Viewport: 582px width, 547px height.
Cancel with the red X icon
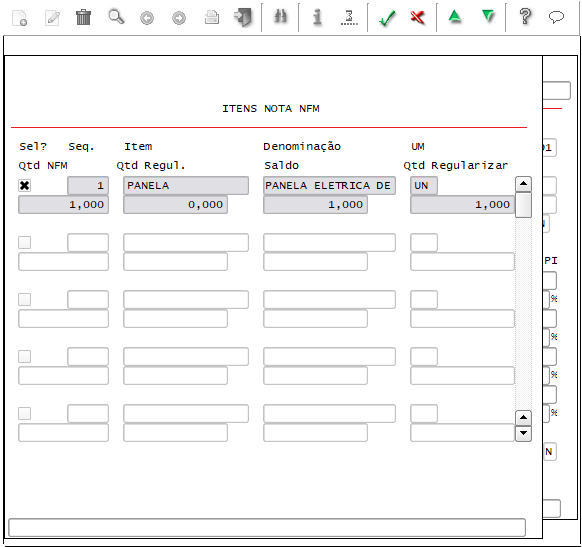pos(418,17)
